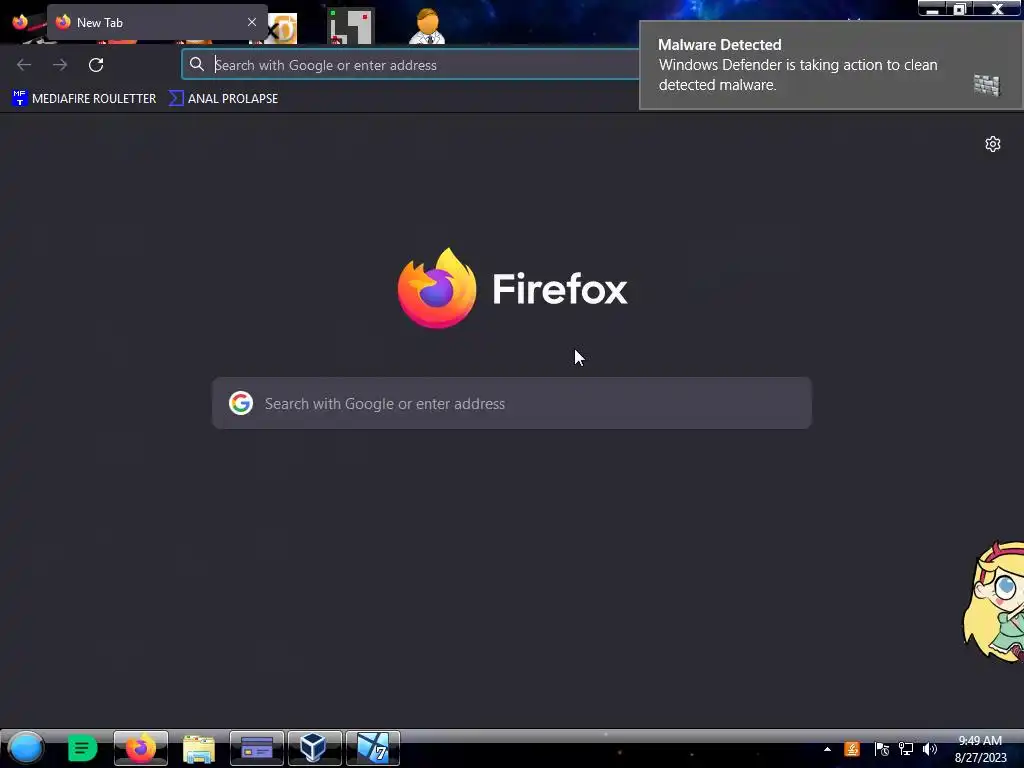Image resolution: width=1024 pixels, height=768 pixels.
Task: Go back using the back arrow
Action: click(x=24, y=65)
